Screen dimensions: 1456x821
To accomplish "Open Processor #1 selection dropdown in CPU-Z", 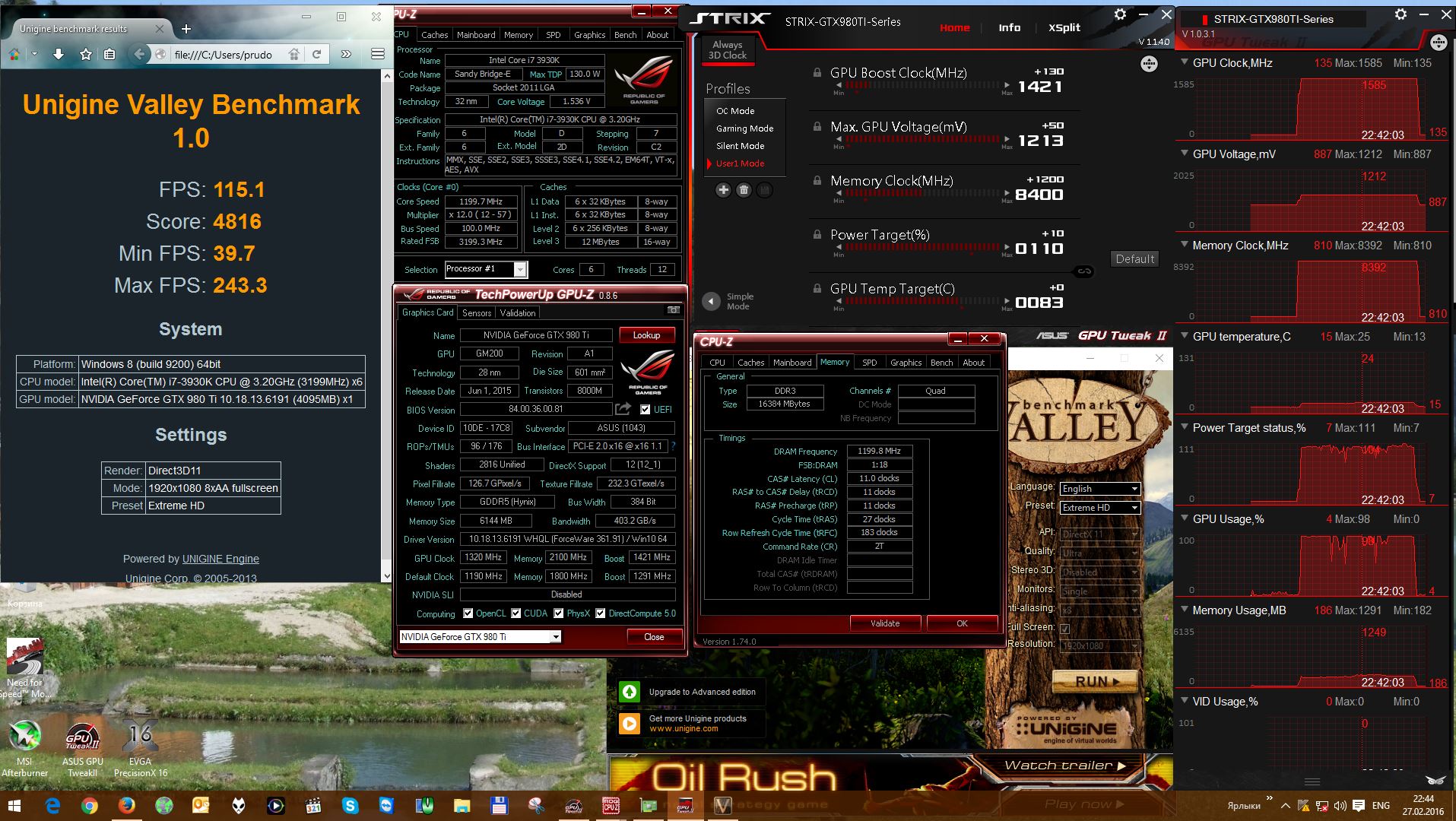I will (486, 269).
